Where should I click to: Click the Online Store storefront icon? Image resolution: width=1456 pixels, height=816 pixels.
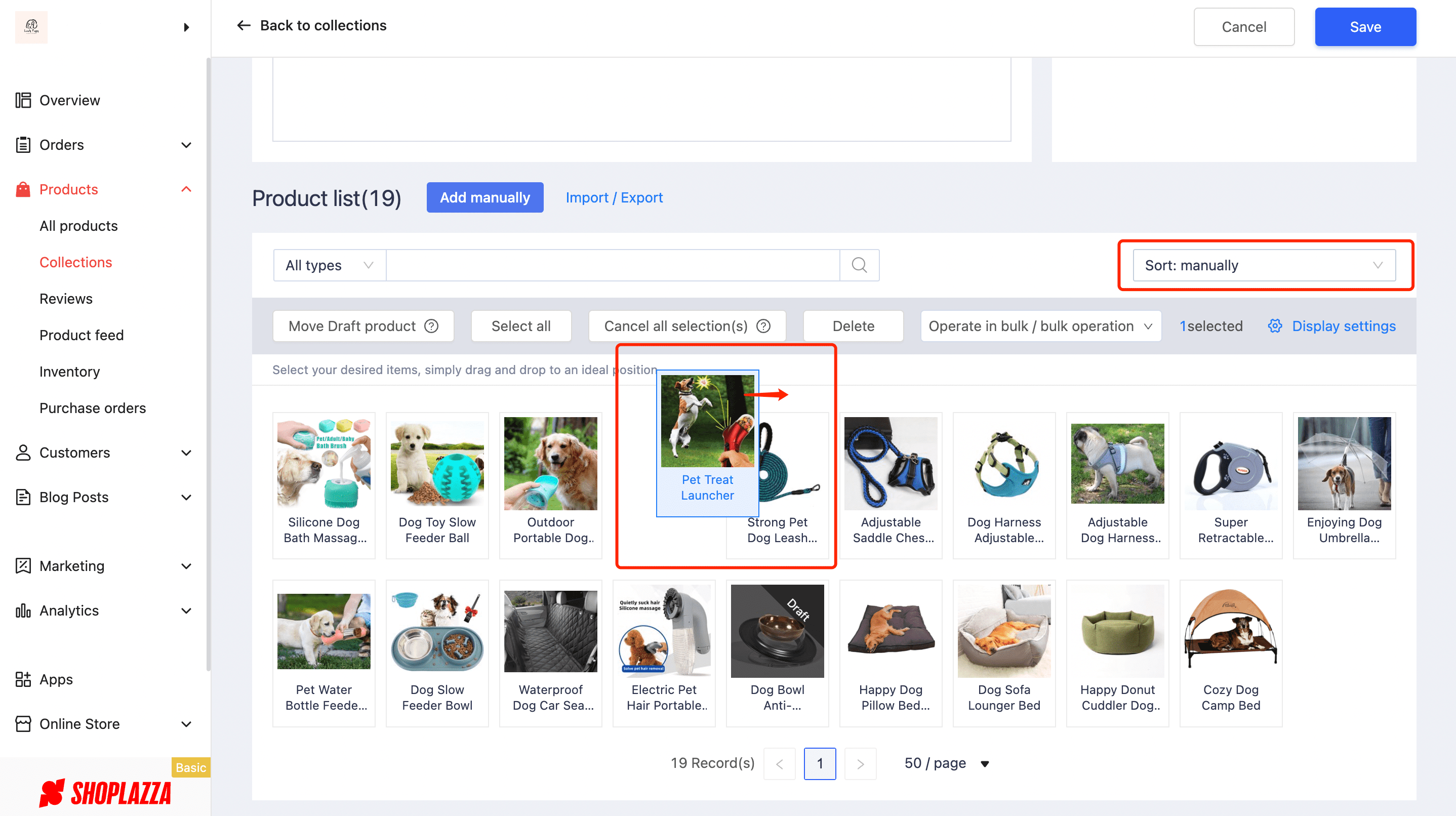tap(23, 724)
